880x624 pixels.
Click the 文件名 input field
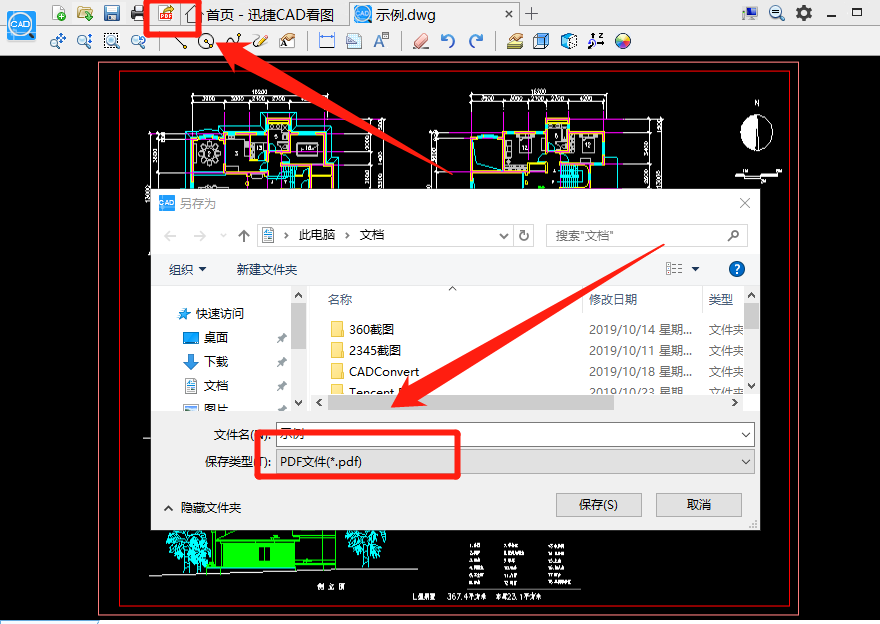[x=508, y=434]
